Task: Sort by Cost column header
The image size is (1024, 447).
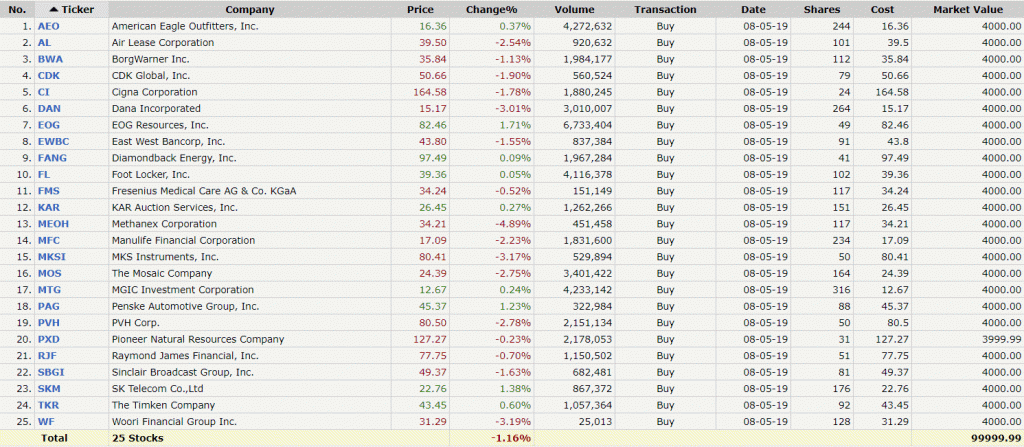Action: pos(882,10)
